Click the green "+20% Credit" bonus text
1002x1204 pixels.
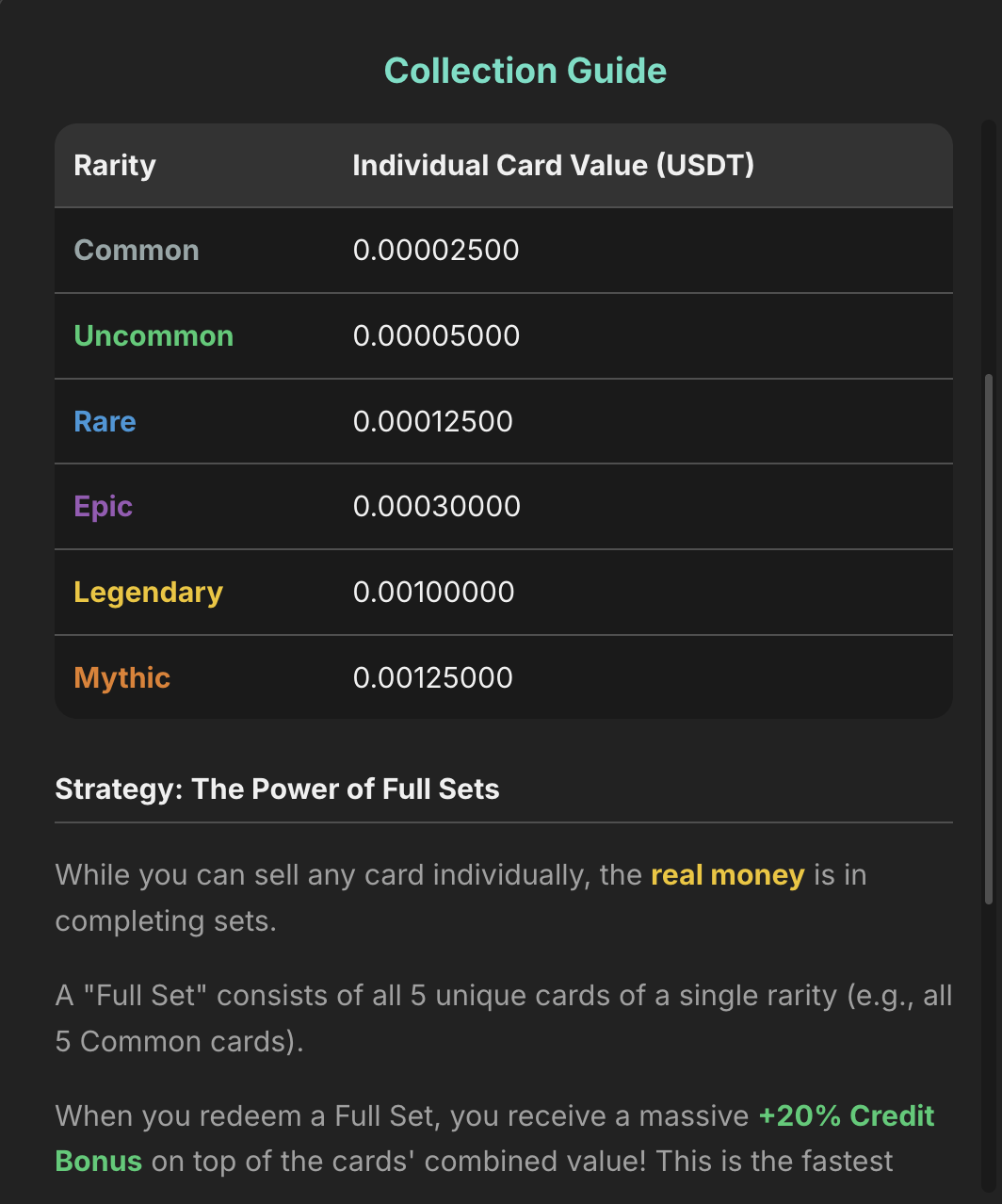(x=846, y=1116)
